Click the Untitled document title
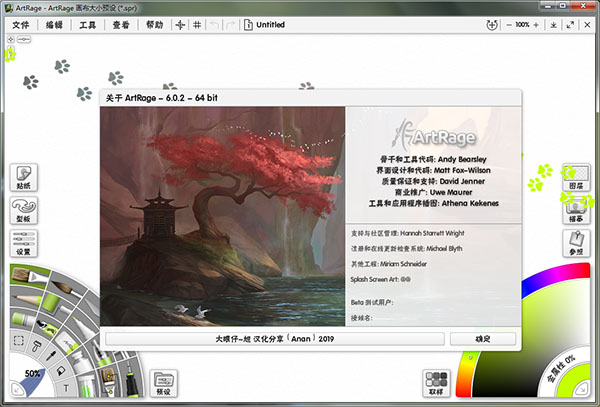Screen dimensions: 600x407 coord(270,23)
